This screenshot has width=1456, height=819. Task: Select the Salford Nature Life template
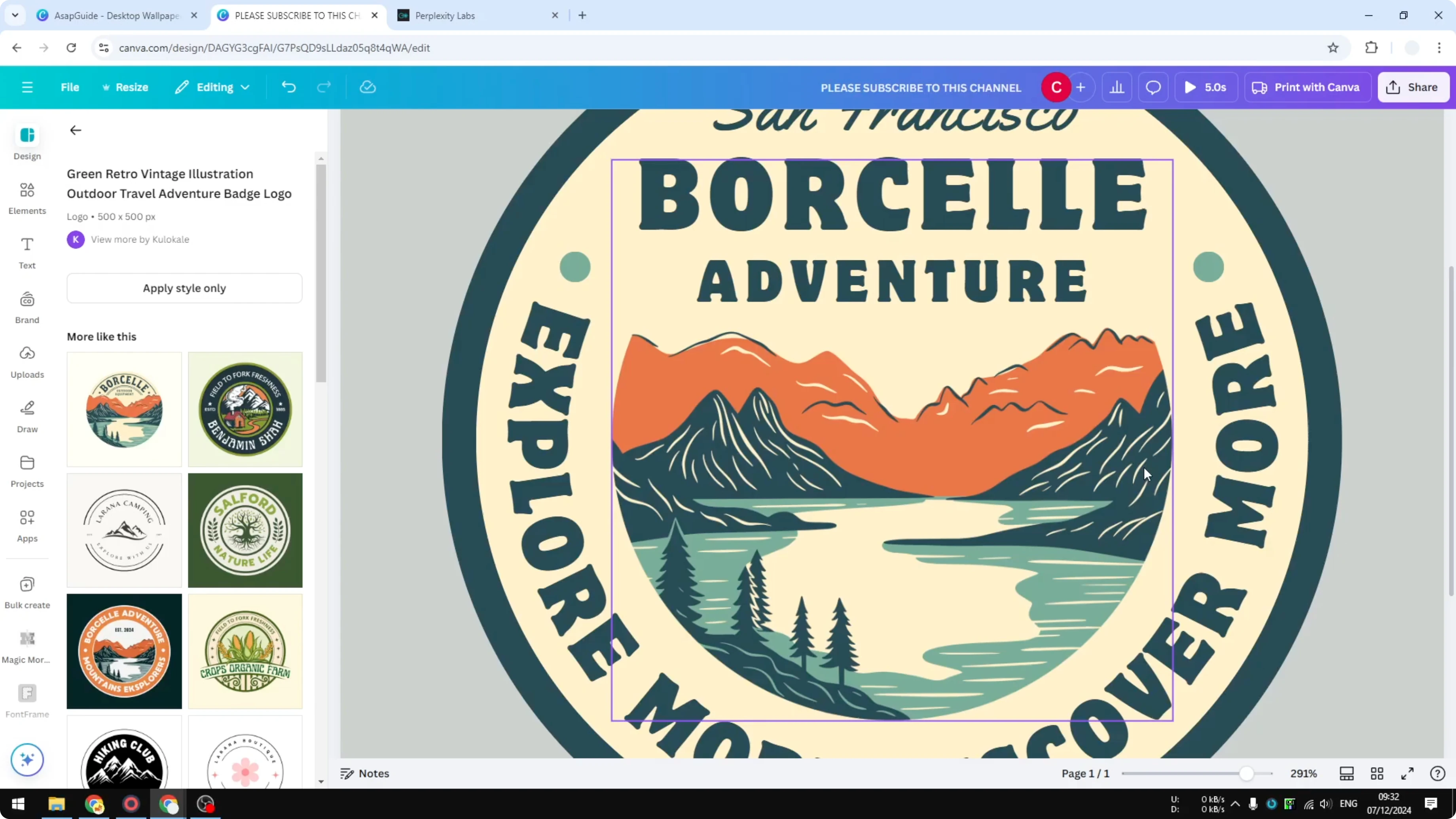coord(245,530)
